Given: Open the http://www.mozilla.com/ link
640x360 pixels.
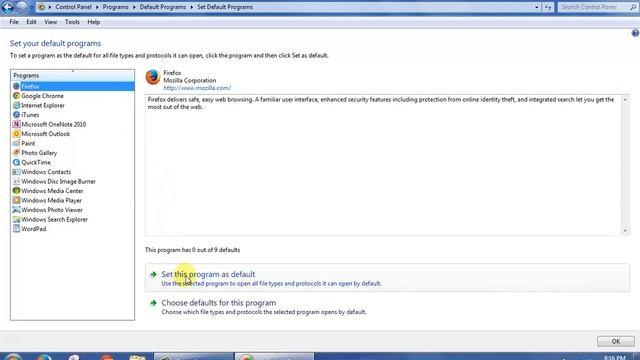Looking at the screenshot, I should [x=197, y=88].
